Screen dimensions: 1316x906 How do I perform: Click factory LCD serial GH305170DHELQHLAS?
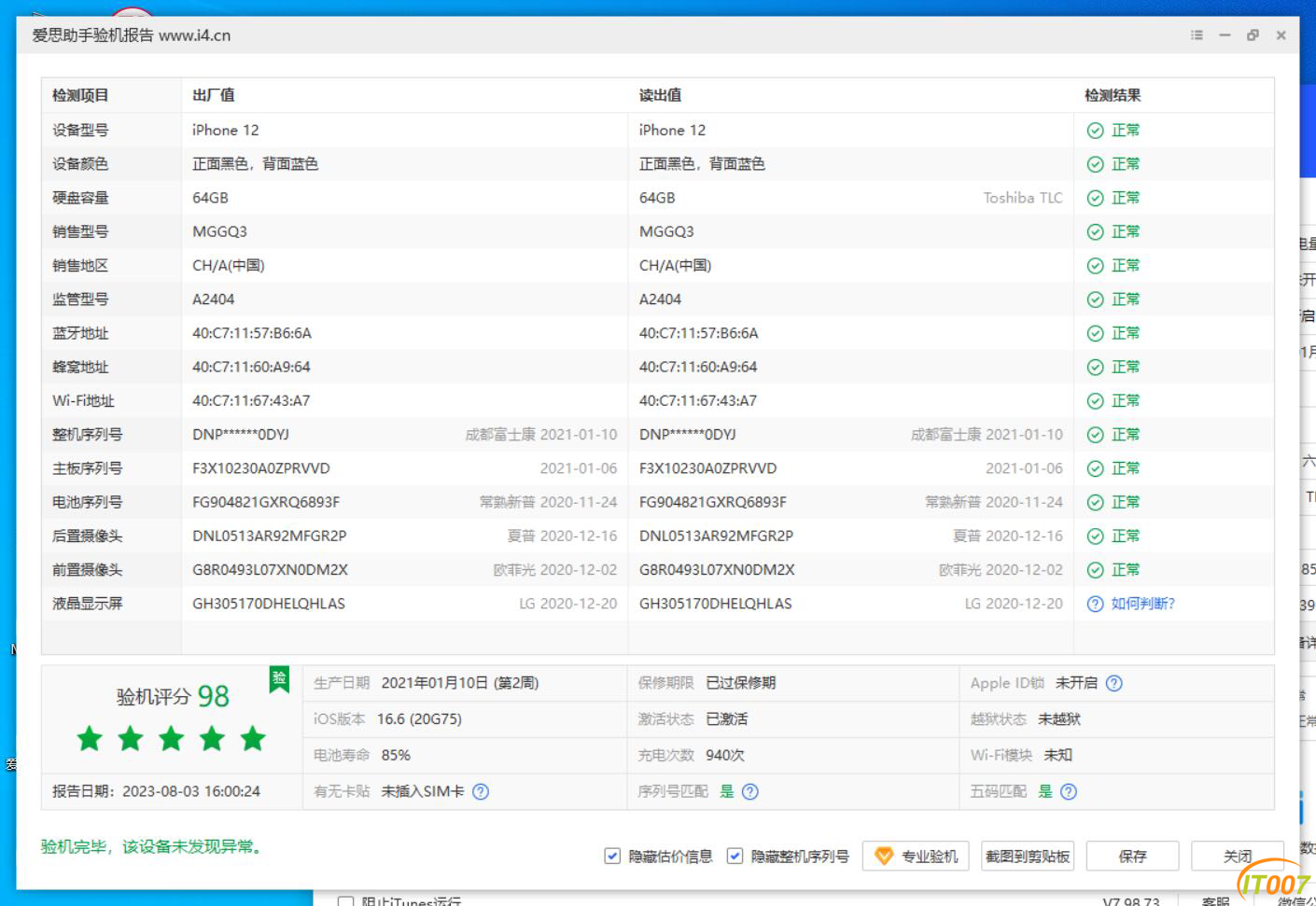pyautogui.click(x=269, y=604)
